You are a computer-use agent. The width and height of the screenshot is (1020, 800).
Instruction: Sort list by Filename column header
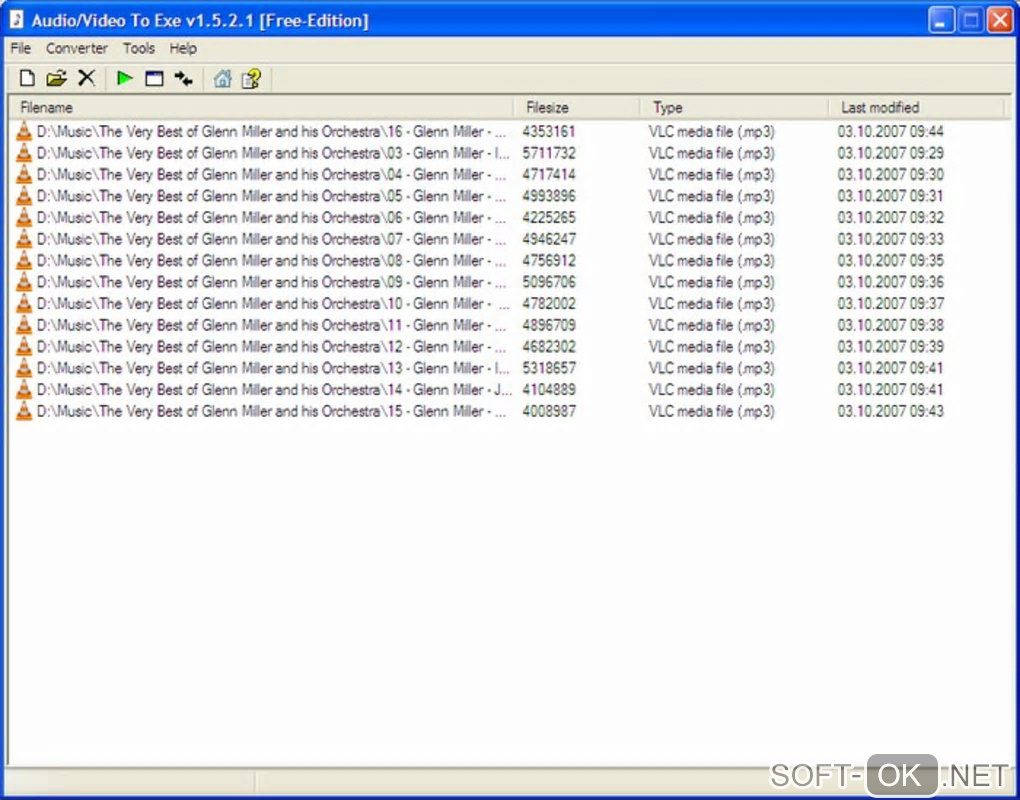262,107
